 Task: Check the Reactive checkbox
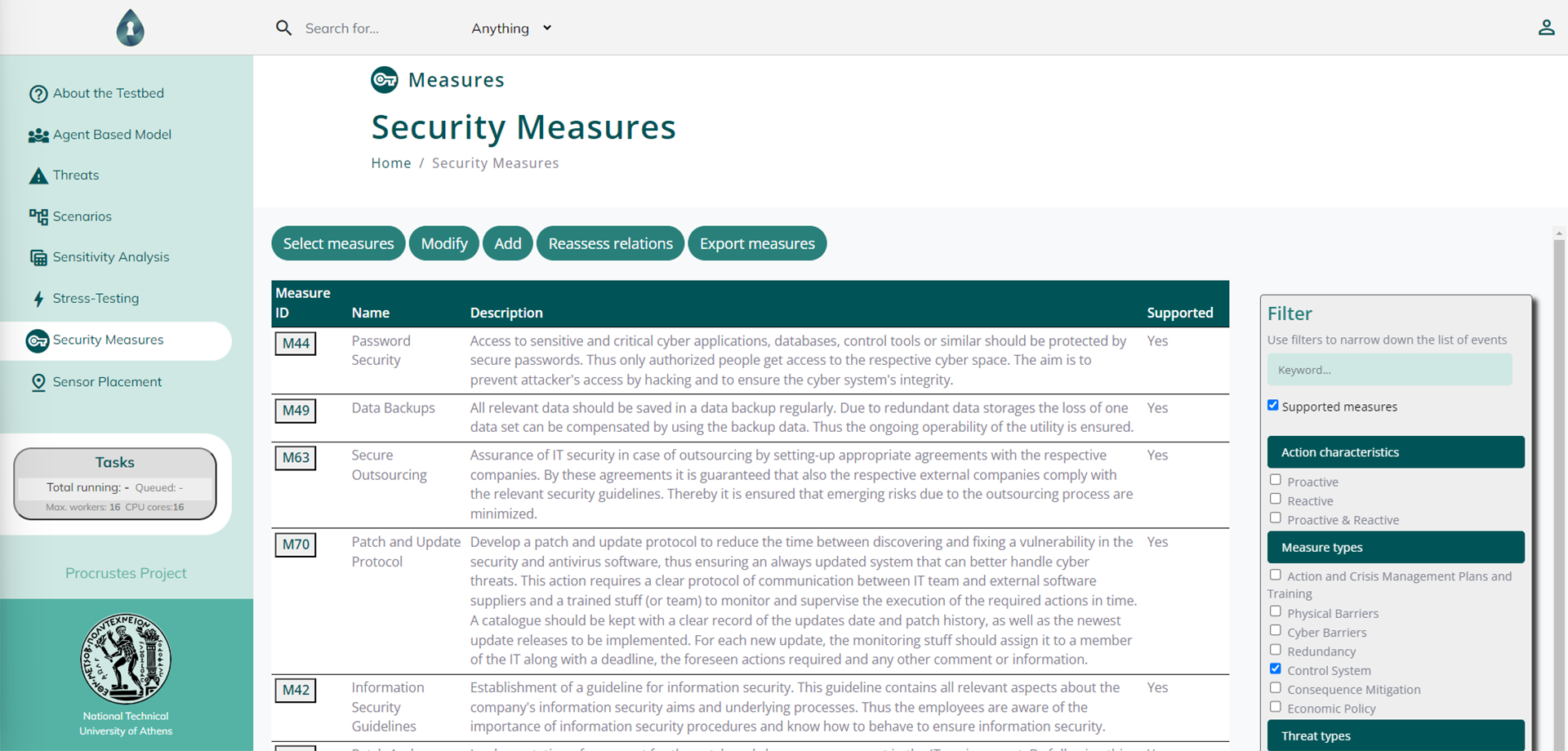[x=1276, y=499]
